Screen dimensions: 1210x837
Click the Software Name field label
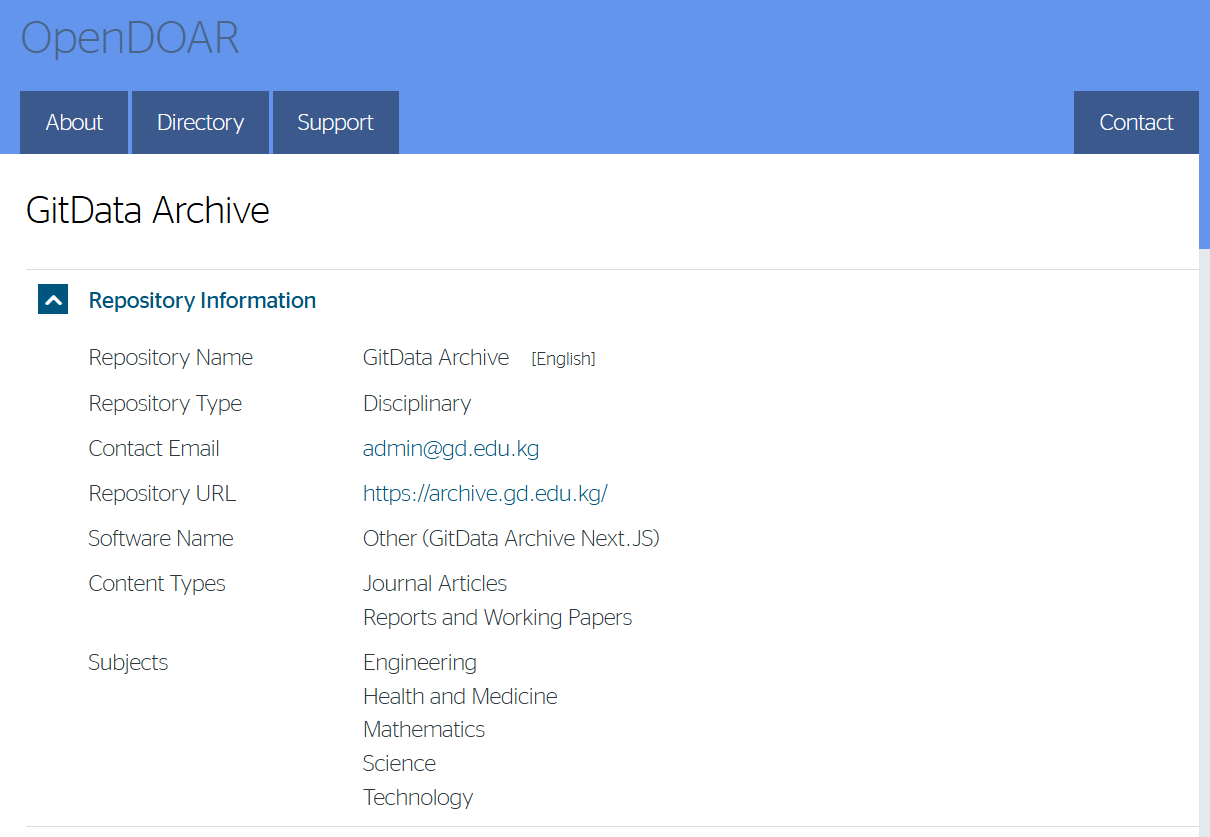pyautogui.click(x=161, y=538)
